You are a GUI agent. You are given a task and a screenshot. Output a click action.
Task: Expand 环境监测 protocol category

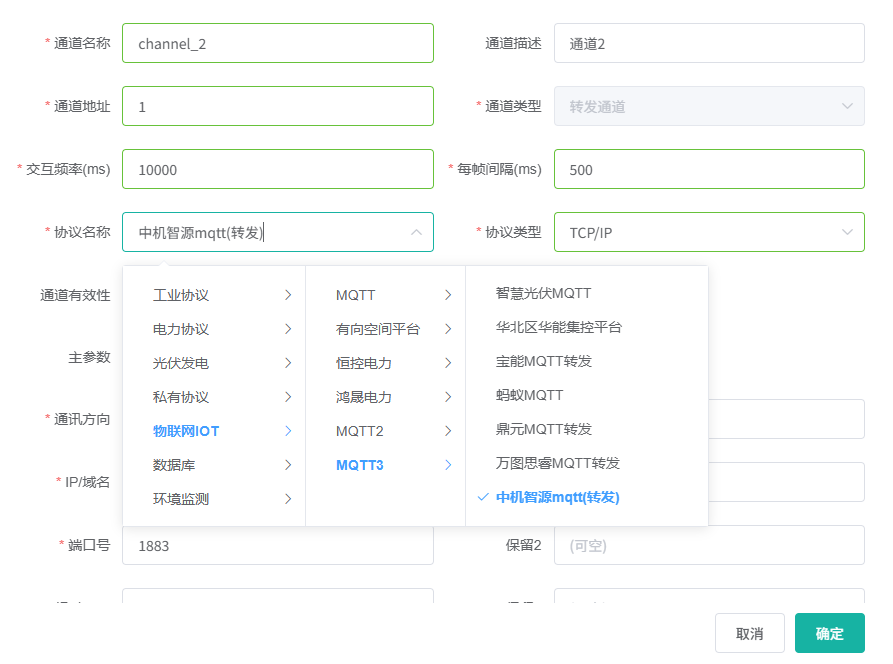point(213,500)
